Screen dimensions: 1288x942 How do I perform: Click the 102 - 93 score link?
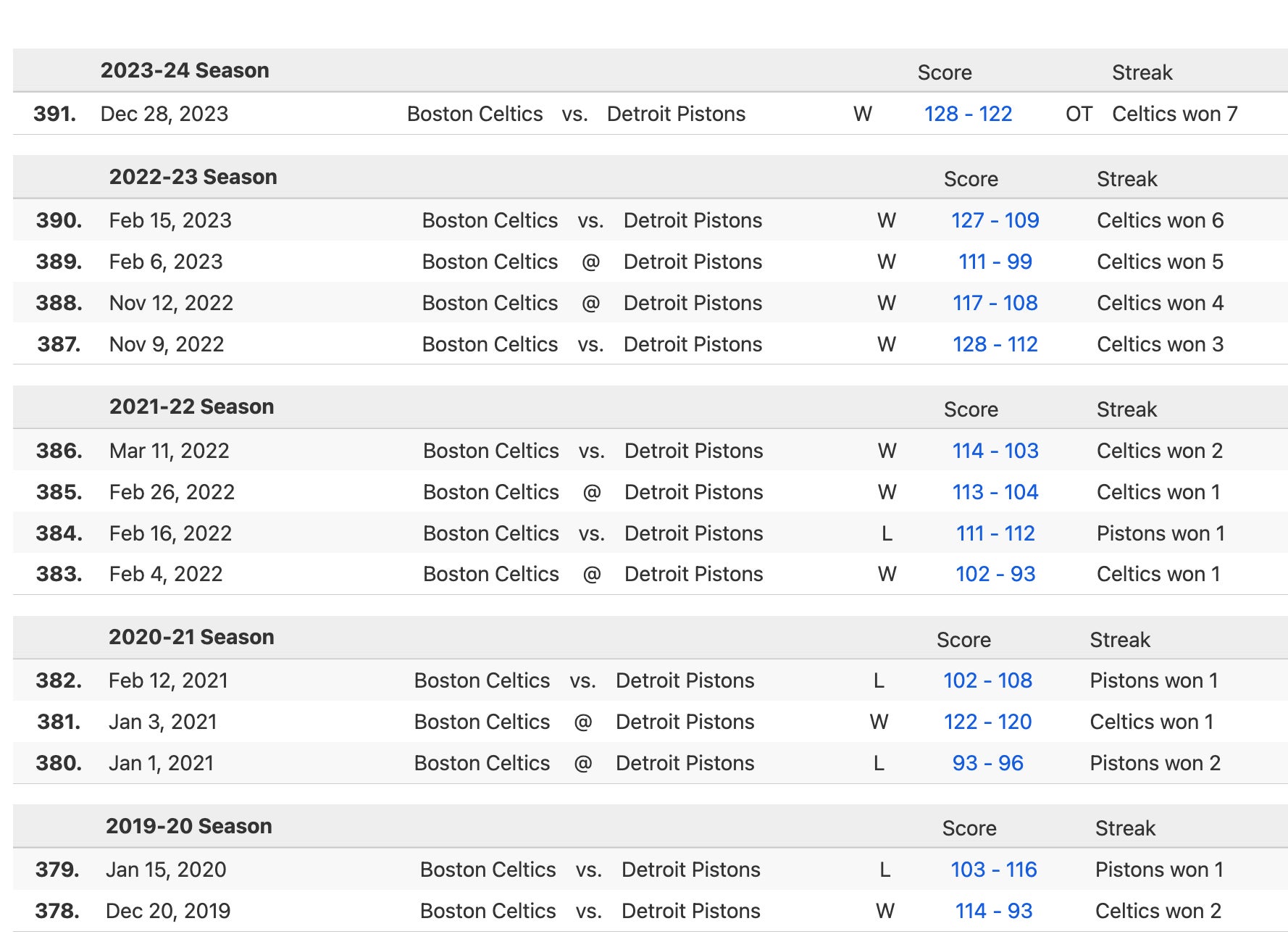[x=995, y=574]
